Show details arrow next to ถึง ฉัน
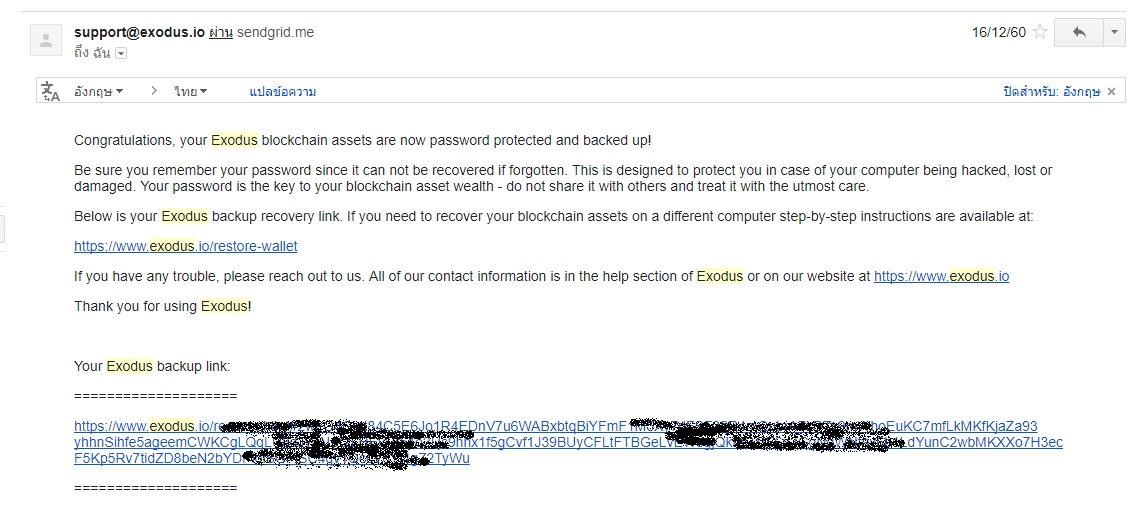Image resolution: width=1135 pixels, height=515 pixels. point(121,53)
